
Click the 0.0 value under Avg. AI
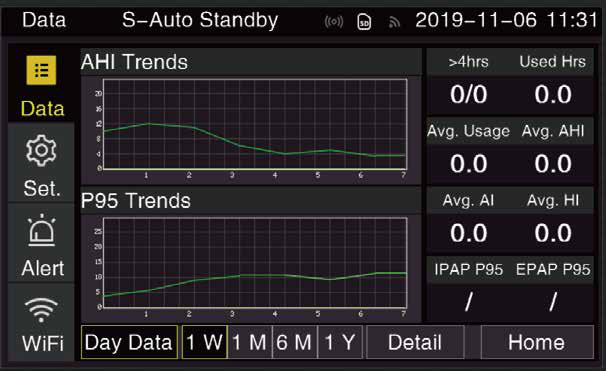[x=468, y=233]
